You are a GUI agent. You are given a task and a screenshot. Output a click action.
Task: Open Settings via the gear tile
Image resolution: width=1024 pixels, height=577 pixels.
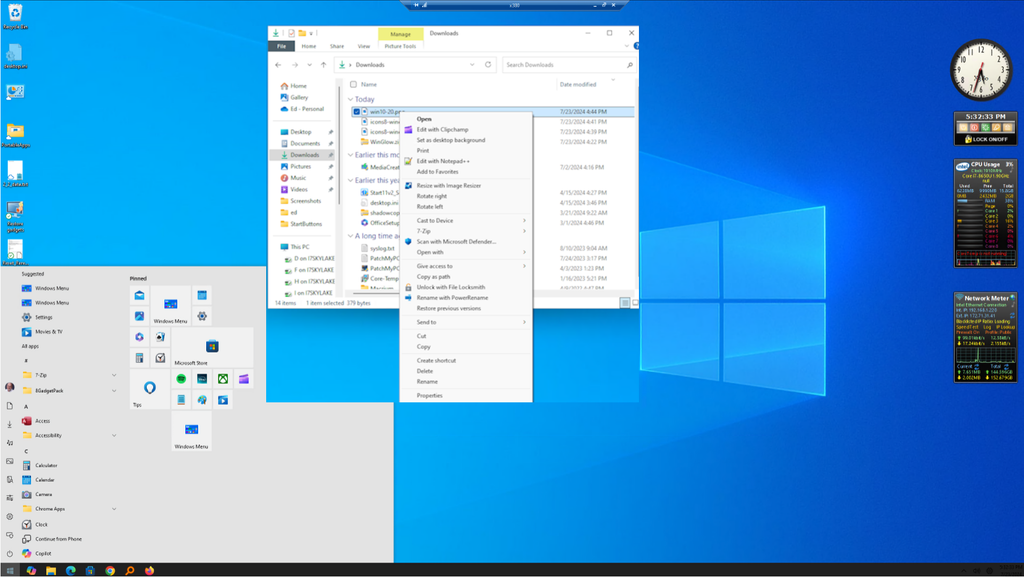[x=202, y=315]
